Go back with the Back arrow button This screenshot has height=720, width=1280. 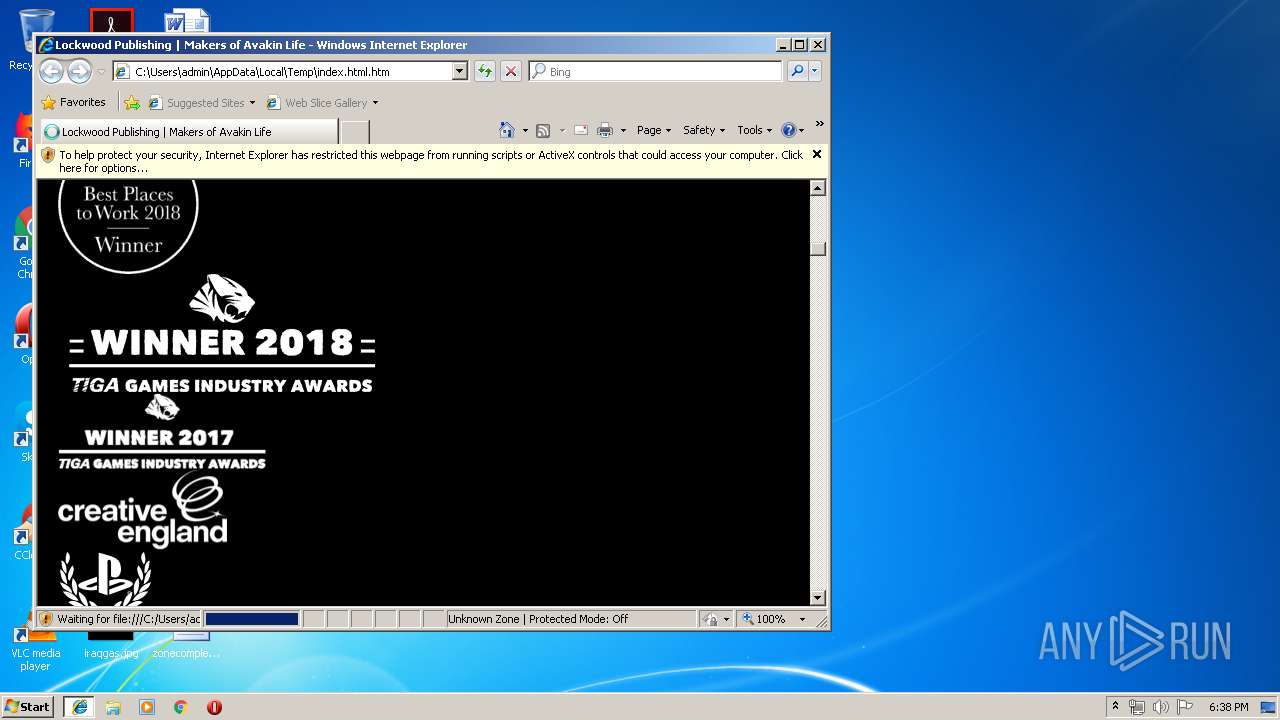point(51,71)
